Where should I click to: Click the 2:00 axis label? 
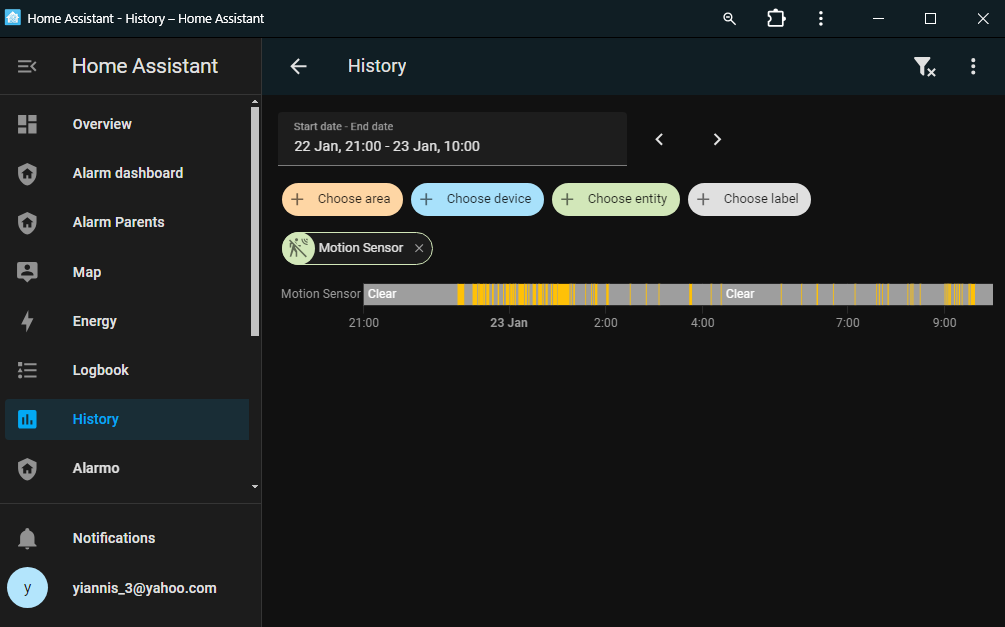(606, 323)
